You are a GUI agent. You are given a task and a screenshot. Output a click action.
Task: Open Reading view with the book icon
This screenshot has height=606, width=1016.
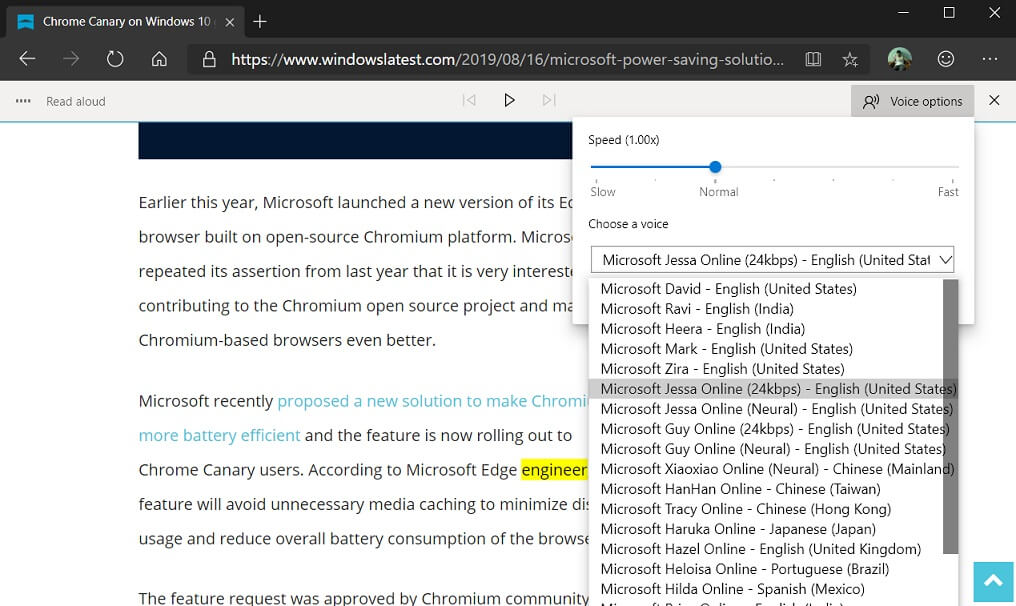click(x=813, y=59)
